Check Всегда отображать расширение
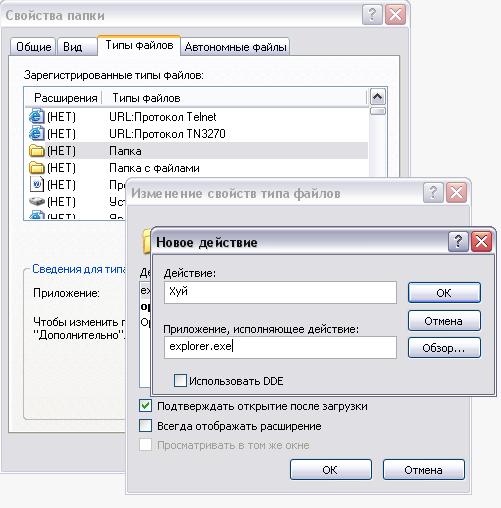The image size is (501, 508). pos(145,426)
